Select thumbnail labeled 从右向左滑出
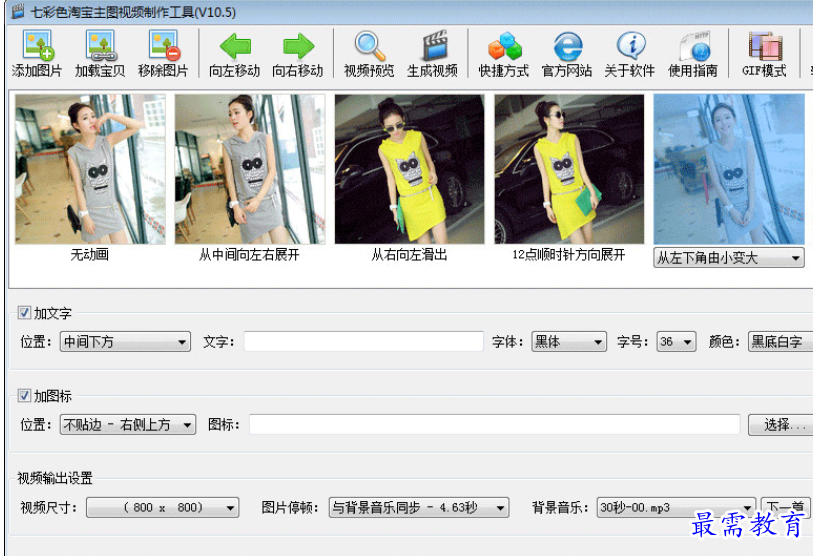This screenshot has height=556, width=813. click(x=410, y=169)
